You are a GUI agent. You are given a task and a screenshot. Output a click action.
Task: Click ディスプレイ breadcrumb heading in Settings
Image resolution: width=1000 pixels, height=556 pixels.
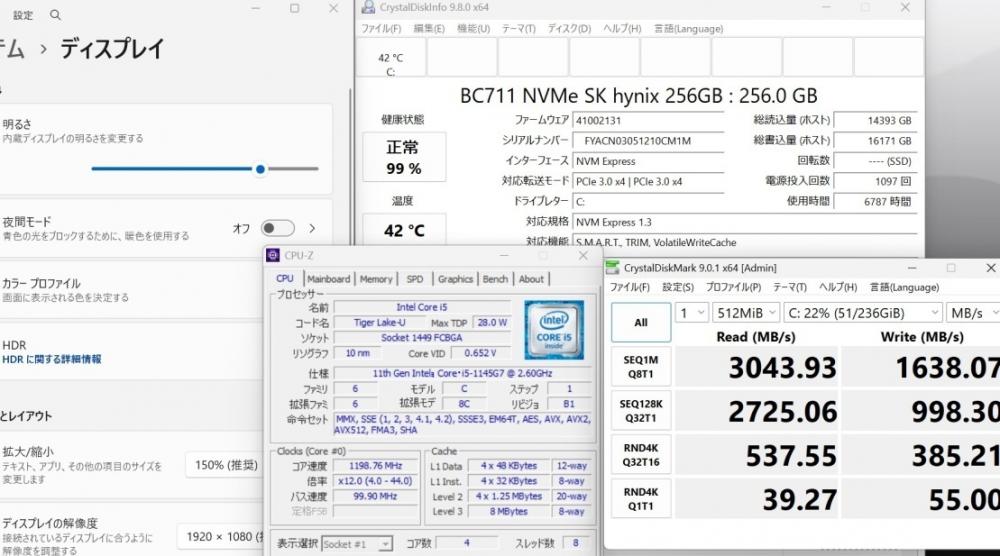coord(112,49)
